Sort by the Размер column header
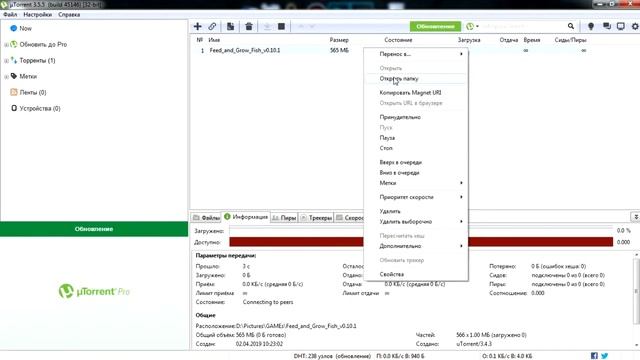This screenshot has height=360, width=640. [339, 40]
